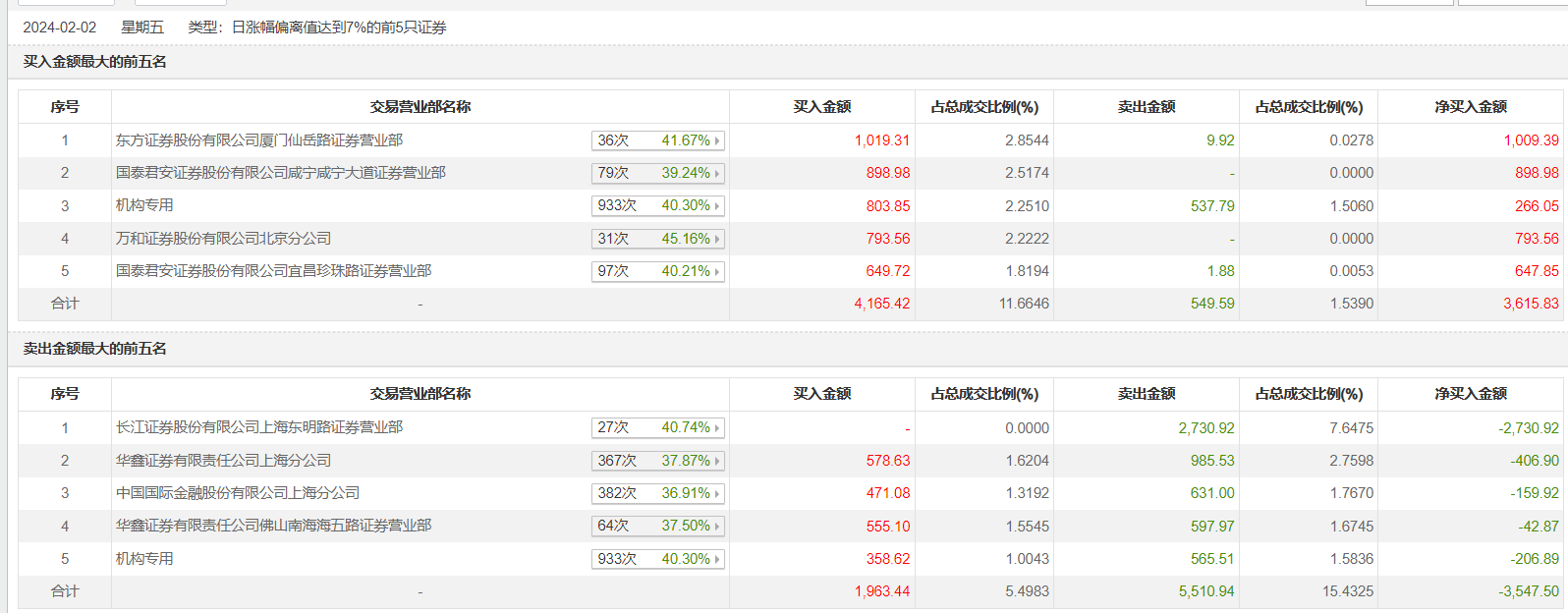Open 长江证券上海东明路证券营业部 link
This screenshot has width=1568, height=613.
[259, 427]
